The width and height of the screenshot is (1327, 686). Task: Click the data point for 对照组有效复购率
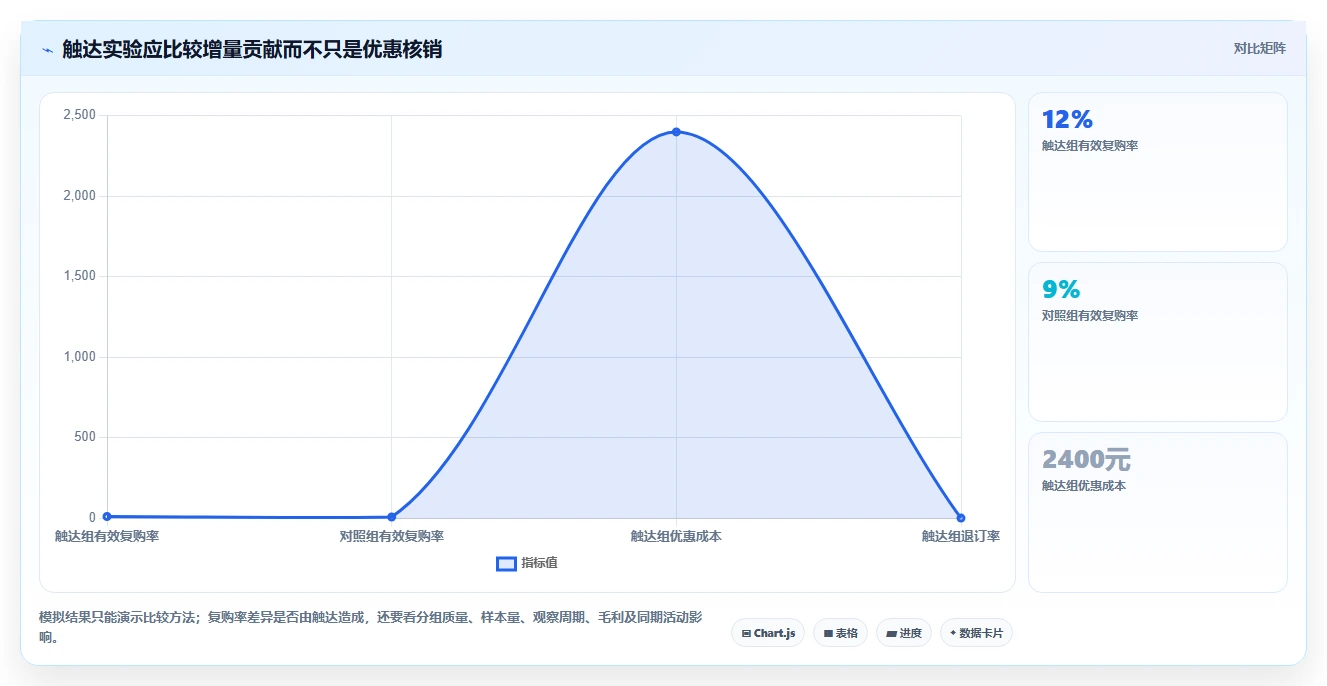pos(391,517)
